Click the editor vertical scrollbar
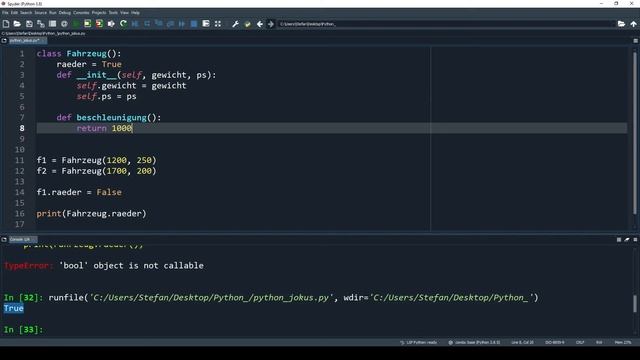 point(635,133)
